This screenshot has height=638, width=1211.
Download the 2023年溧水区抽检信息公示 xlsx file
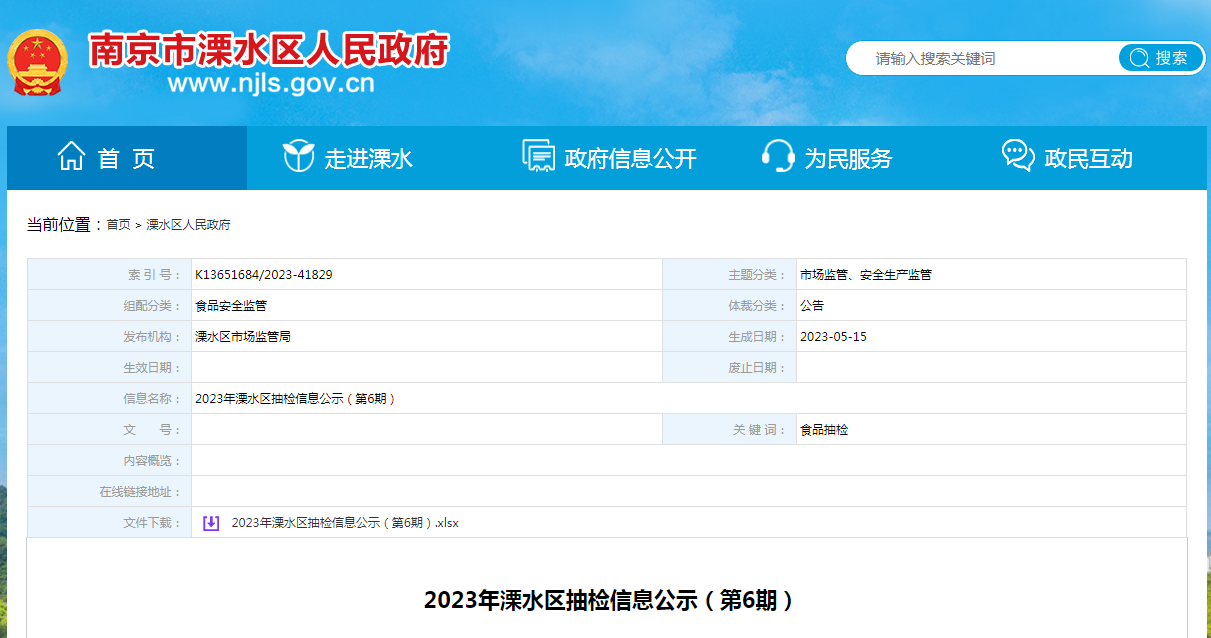click(344, 523)
